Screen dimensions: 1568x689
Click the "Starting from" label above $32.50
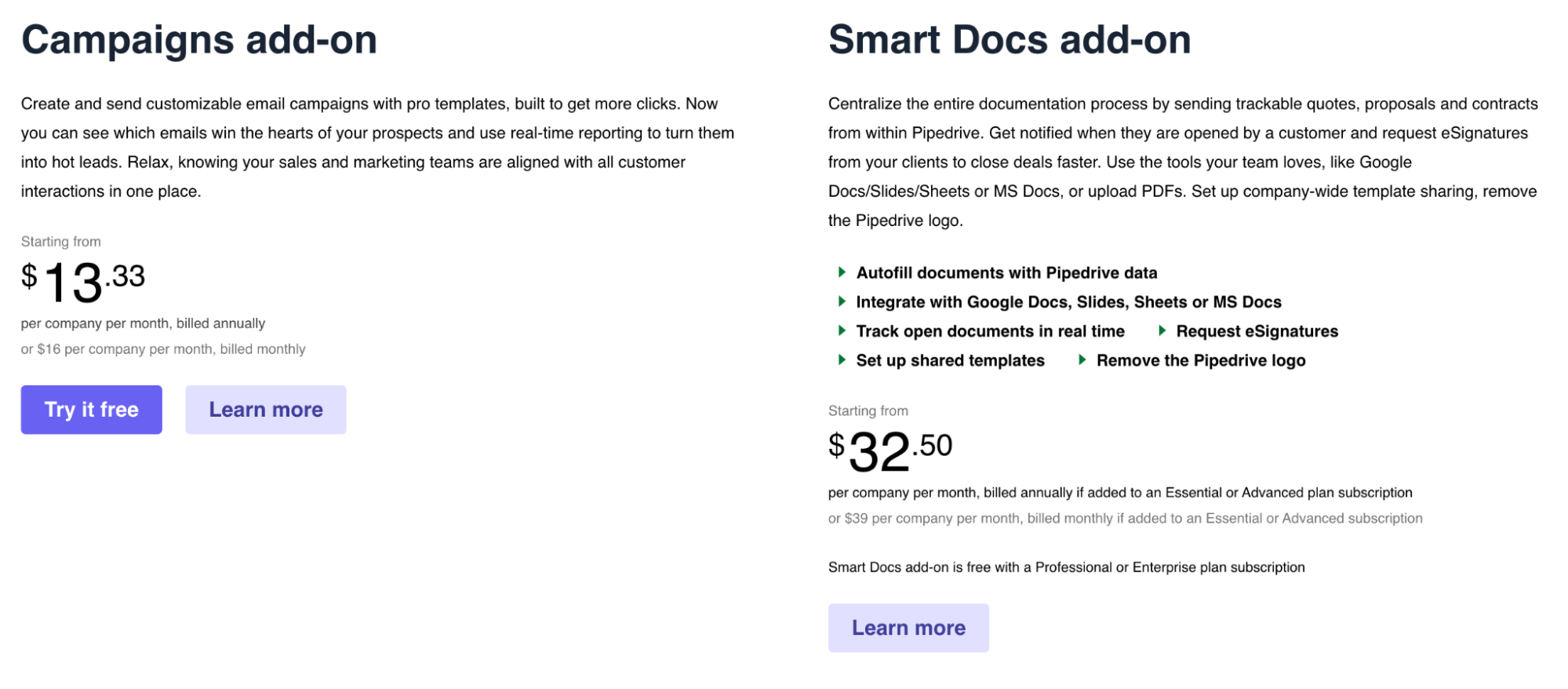[x=868, y=410]
